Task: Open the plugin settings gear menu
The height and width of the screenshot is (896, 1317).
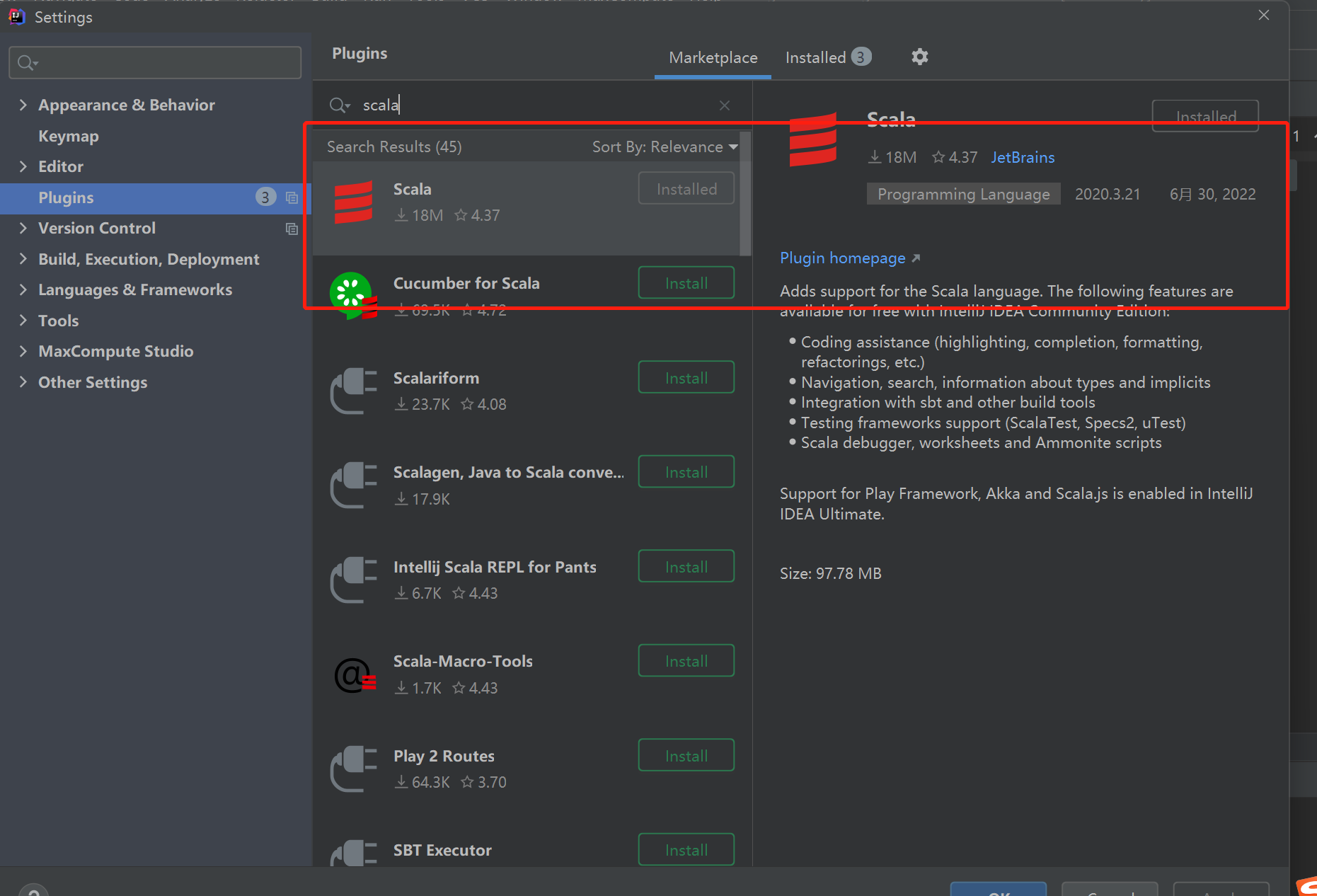Action: point(919,57)
